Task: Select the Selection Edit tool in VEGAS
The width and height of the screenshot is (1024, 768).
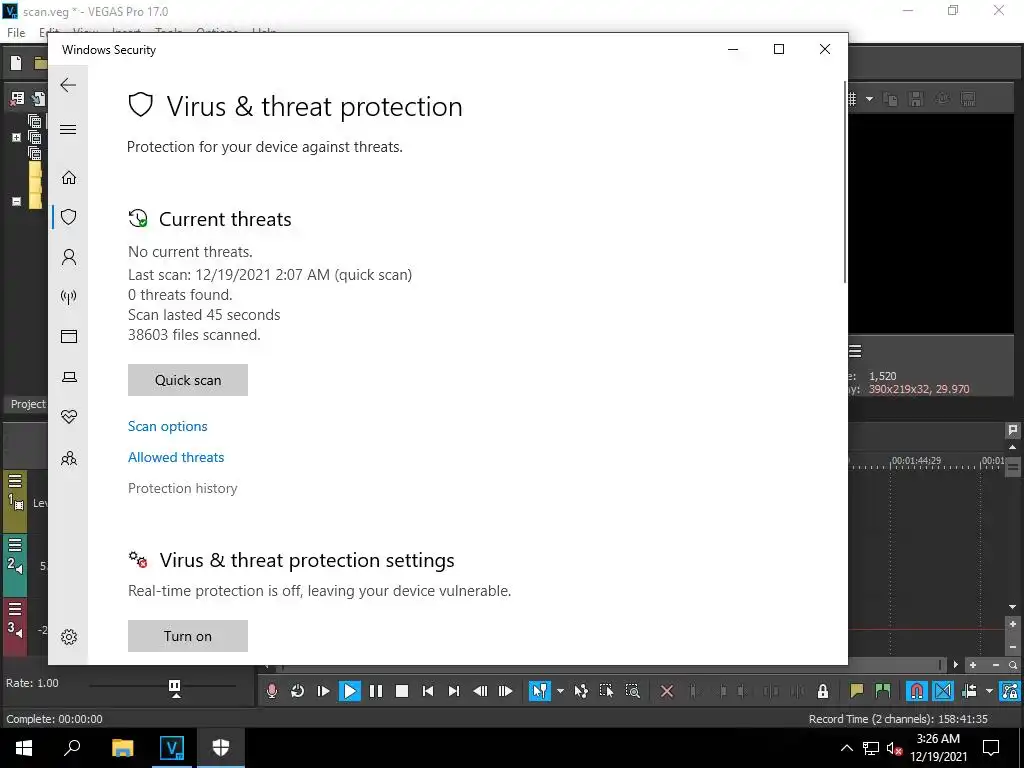Action: click(606, 691)
